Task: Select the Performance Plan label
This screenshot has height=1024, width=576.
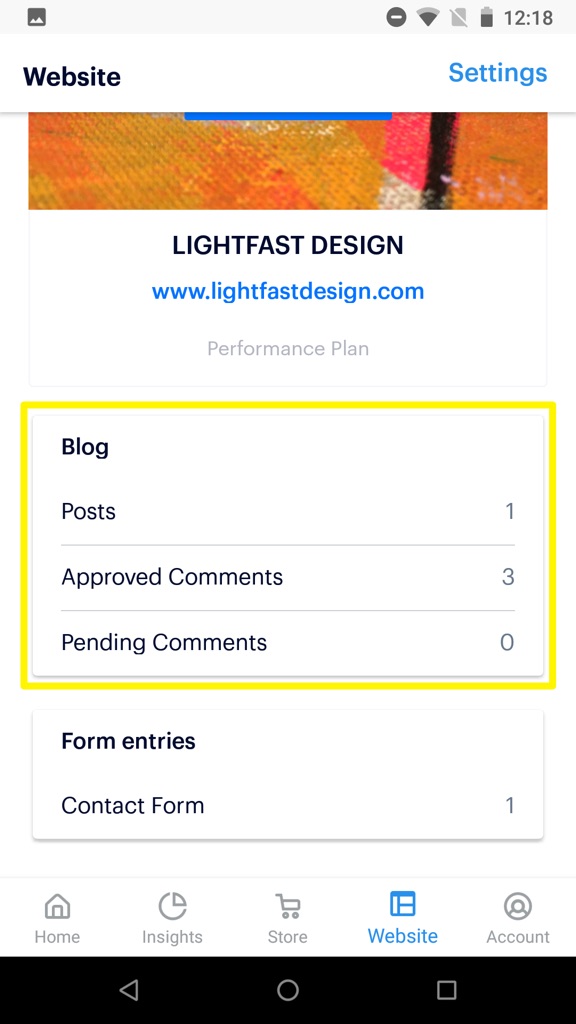Action: click(287, 348)
